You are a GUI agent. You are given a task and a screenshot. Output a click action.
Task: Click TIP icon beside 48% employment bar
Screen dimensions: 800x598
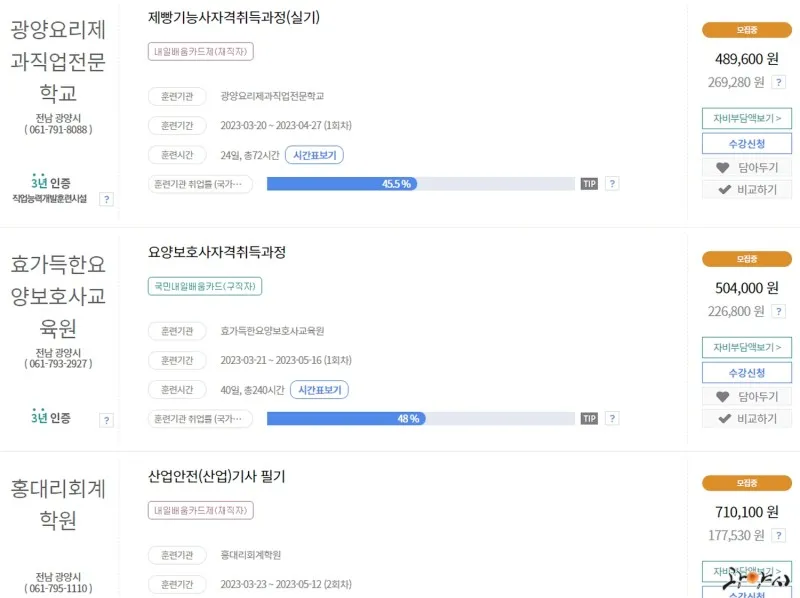pyautogui.click(x=589, y=418)
